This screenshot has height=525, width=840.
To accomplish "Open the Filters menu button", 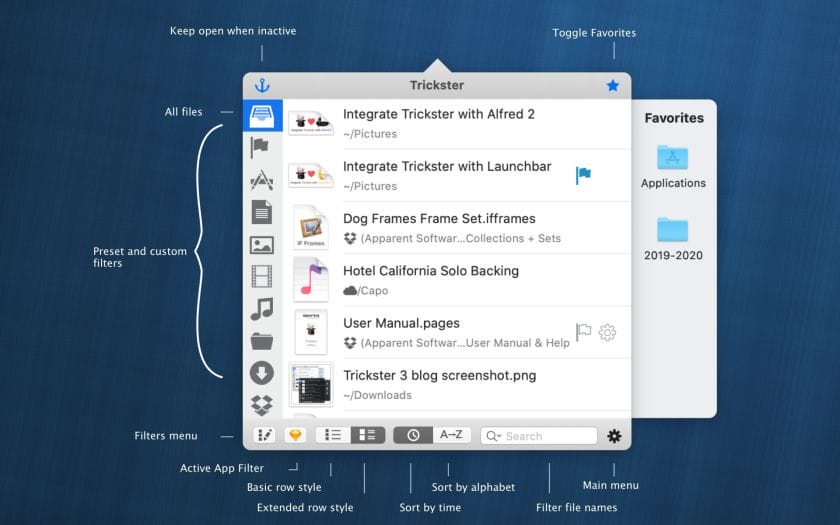I will tap(265, 435).
